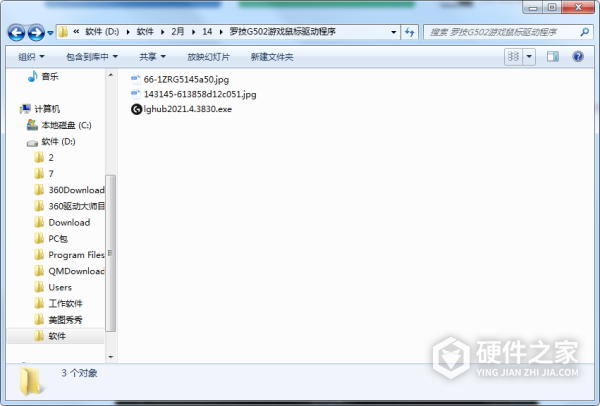This screenshot has height=406, width=600.
Task: Click 14 in the address breadcrumb
Action: [207, 32]
